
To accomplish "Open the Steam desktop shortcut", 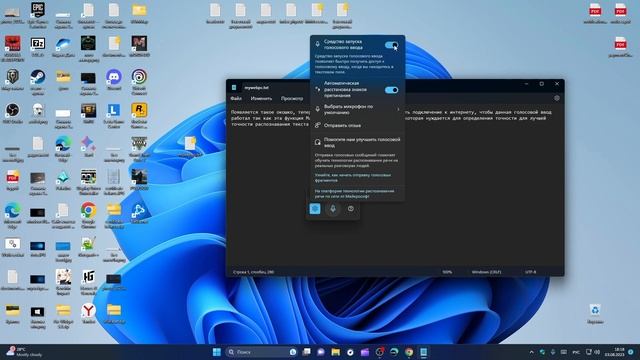I will [38, 82].
